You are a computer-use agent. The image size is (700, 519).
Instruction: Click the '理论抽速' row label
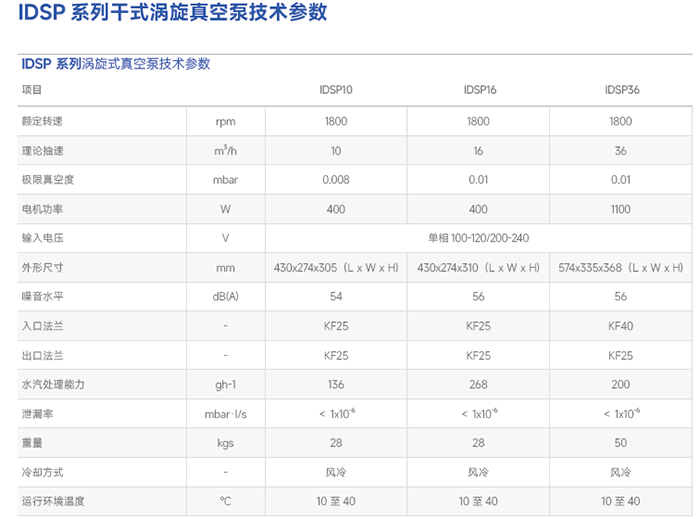42,151
